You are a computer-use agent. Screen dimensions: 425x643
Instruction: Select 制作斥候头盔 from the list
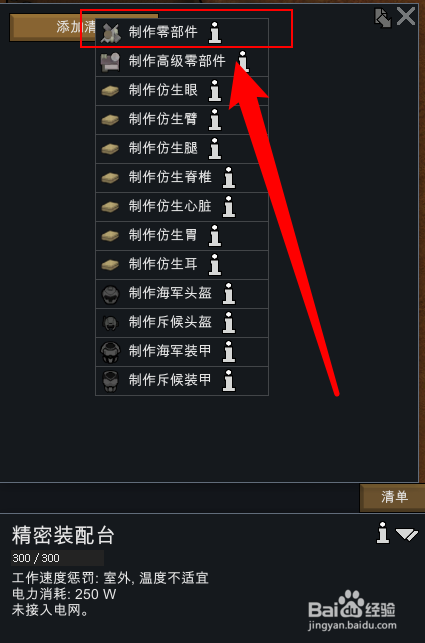(x=182, y=323)
